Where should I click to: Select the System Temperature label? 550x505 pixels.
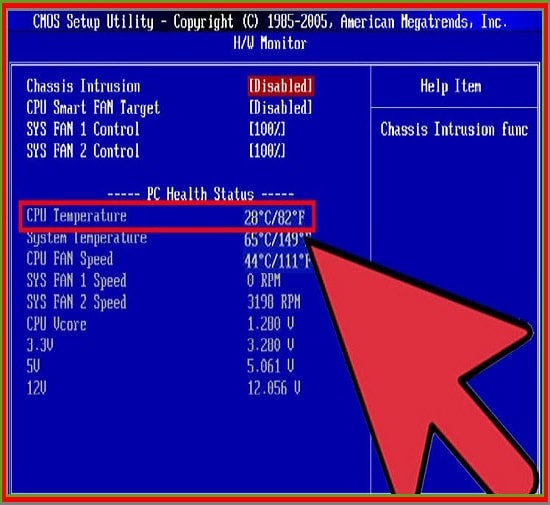coord(87,238)
